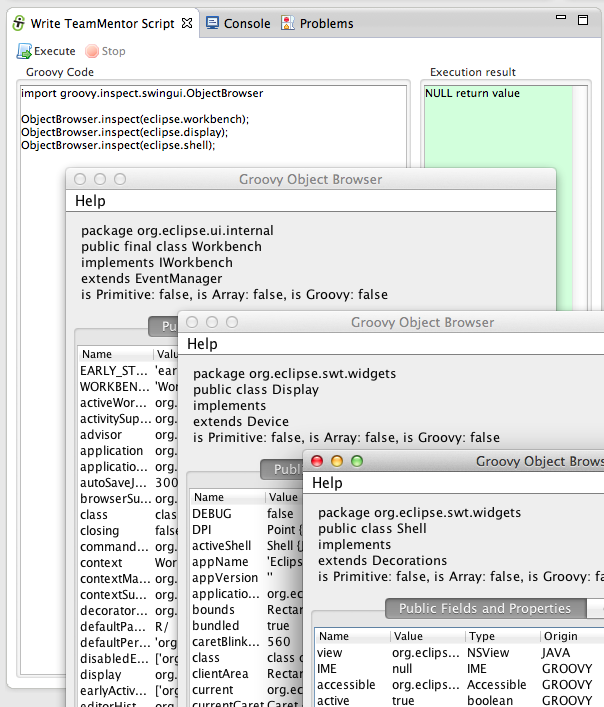Screen dimensions: 604x707
Task: Click the Execute script icon
Action: 24,51
